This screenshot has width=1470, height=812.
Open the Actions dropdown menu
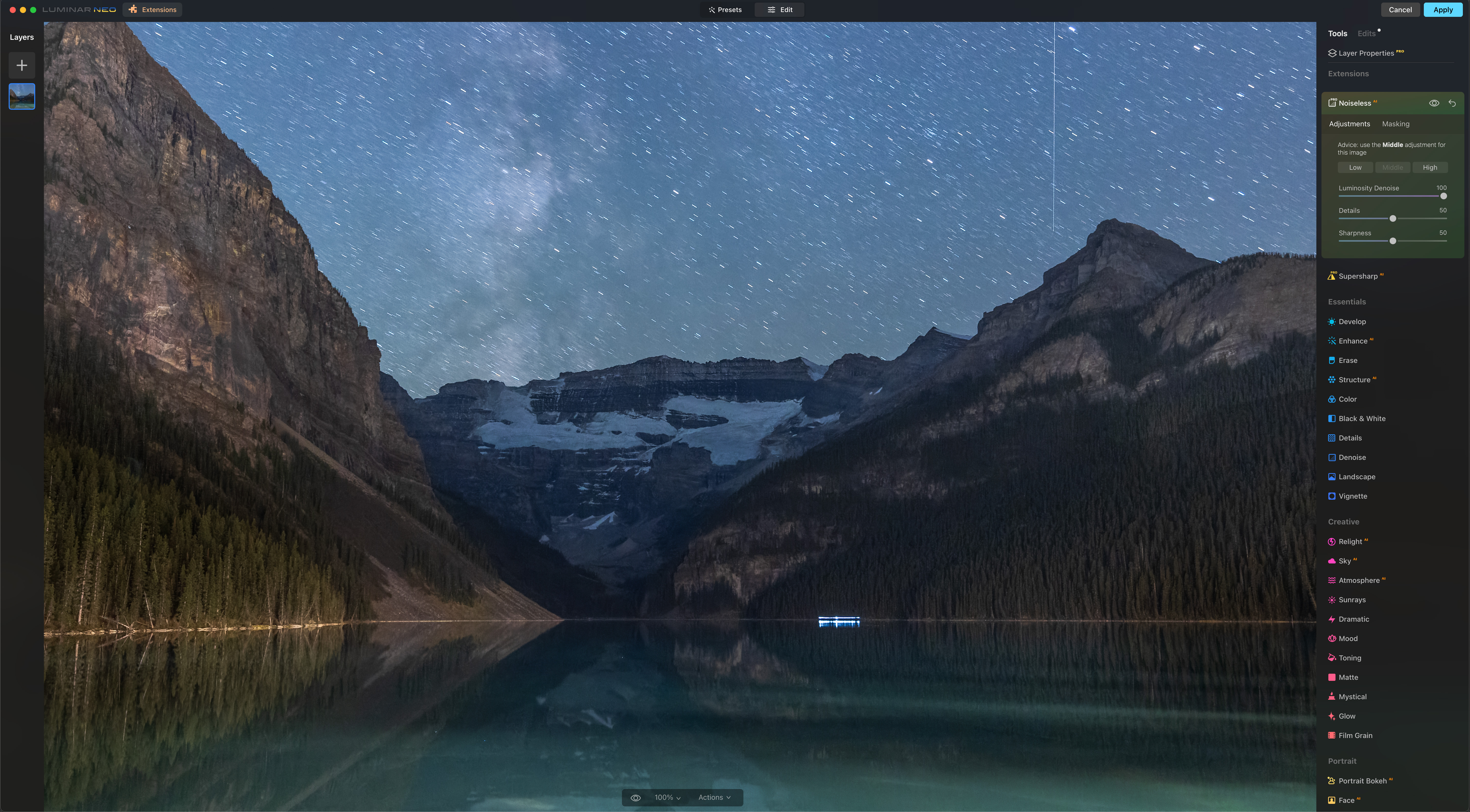(714, 798)
